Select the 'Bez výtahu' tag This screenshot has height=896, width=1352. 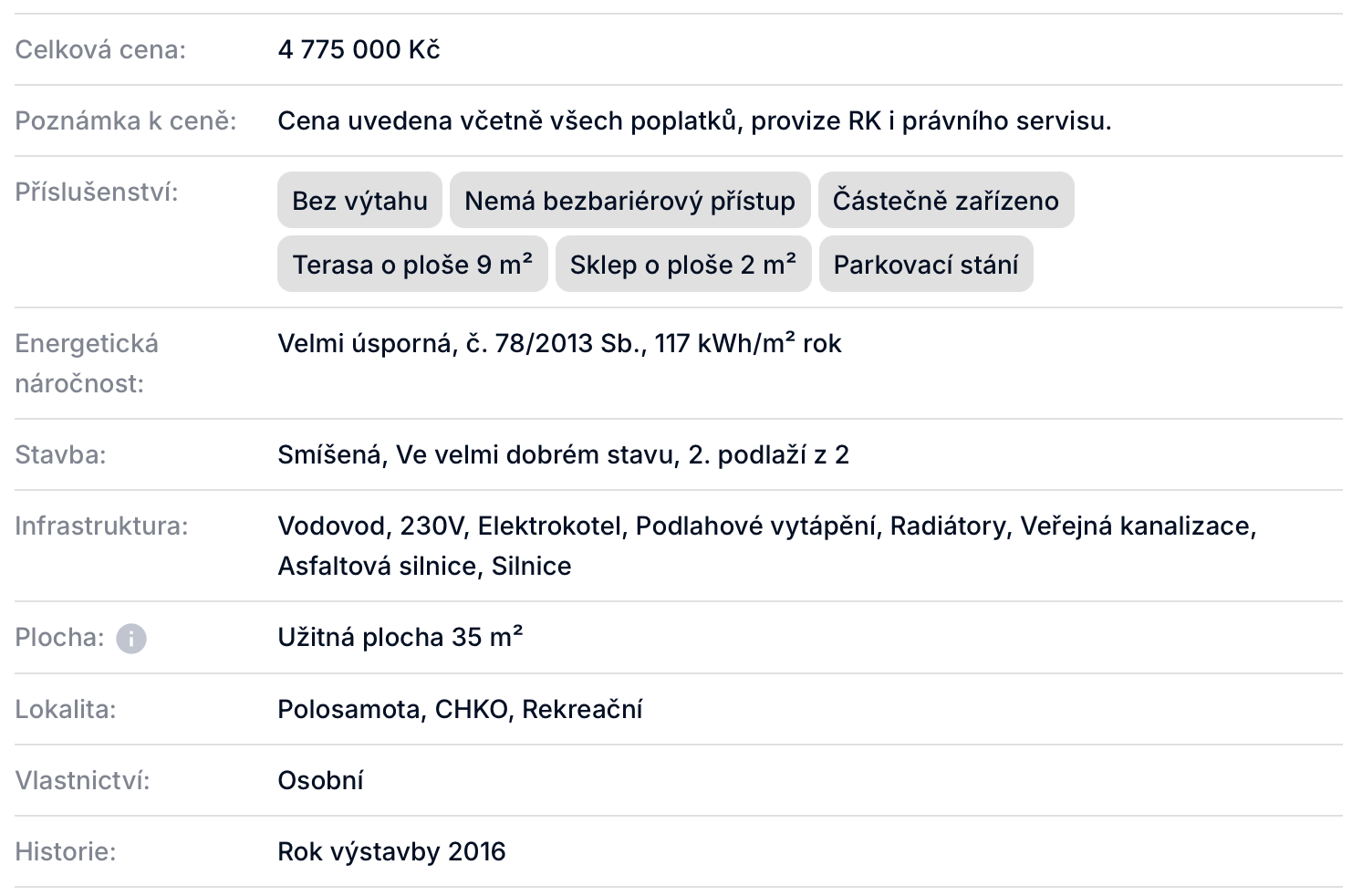(359, 200)
